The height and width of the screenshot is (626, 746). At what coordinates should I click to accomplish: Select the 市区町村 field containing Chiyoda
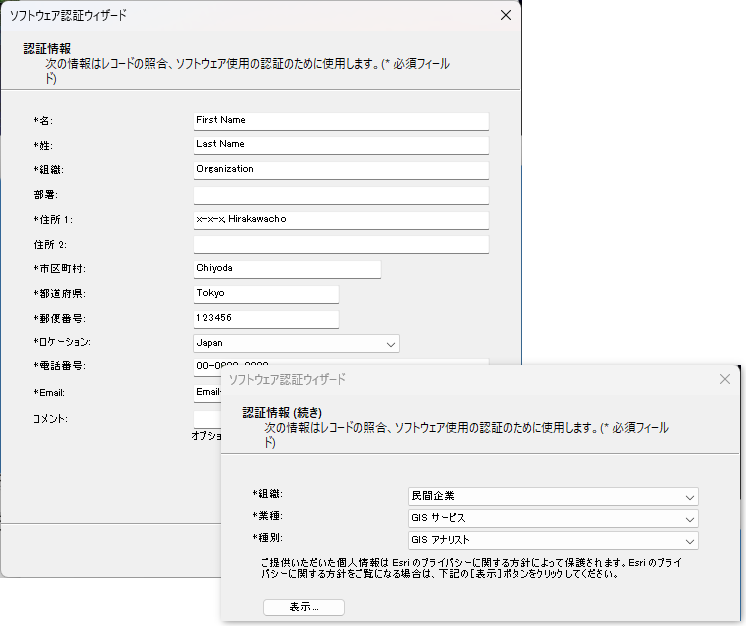[x=286, y=269]
